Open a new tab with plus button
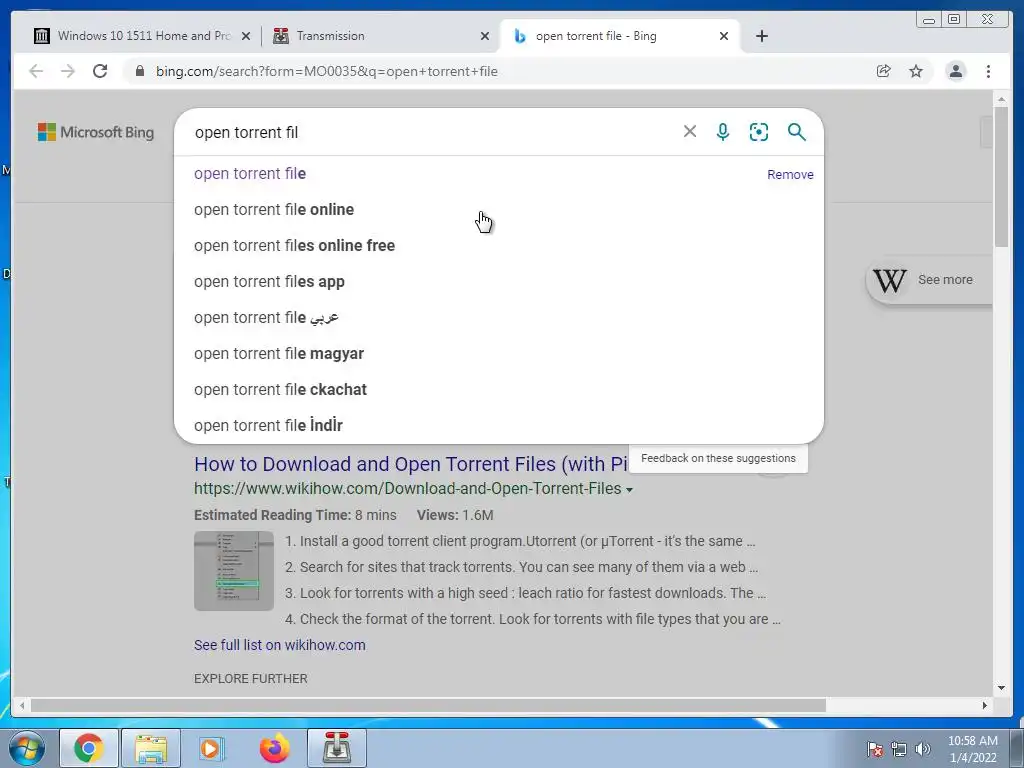1024x768 pixels. (x=761, y=36)
